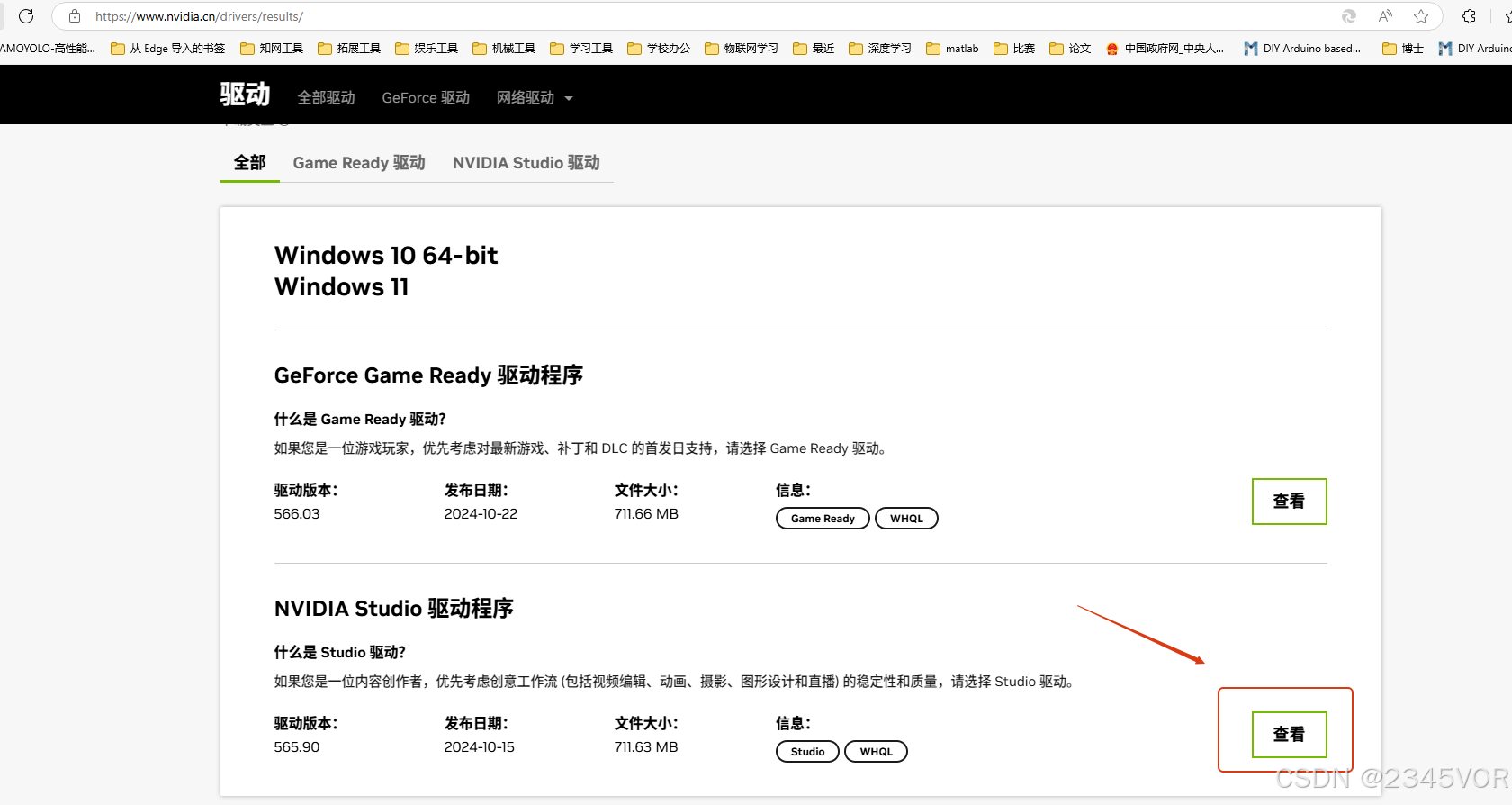This screenshot has width=1512, height=805.
Task: Open the 论文 bookmark folder
Action: (1070, 49)
